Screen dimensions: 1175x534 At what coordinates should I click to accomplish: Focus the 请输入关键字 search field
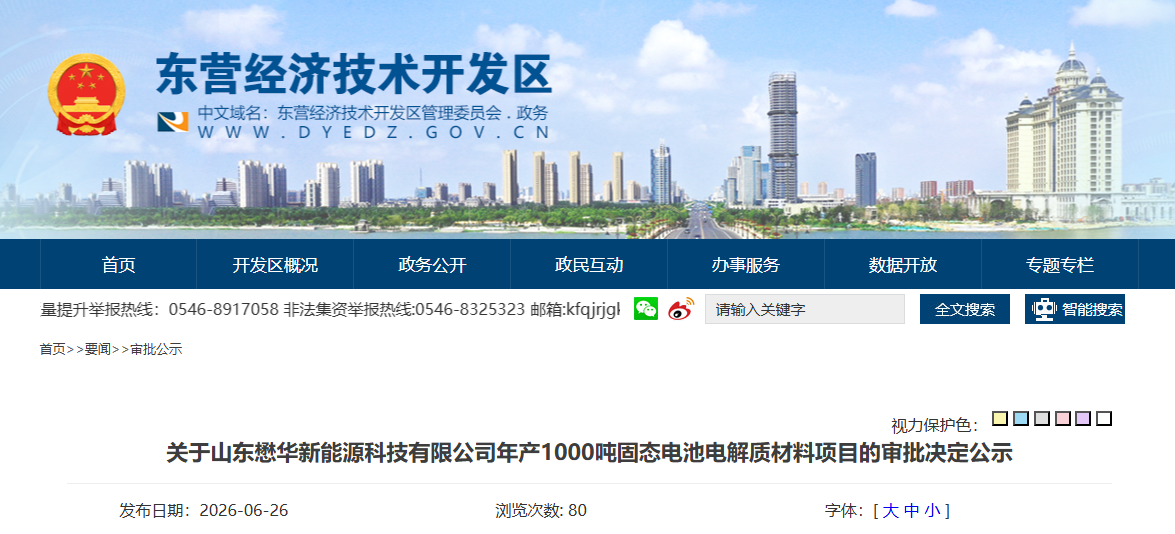(805, 309)
